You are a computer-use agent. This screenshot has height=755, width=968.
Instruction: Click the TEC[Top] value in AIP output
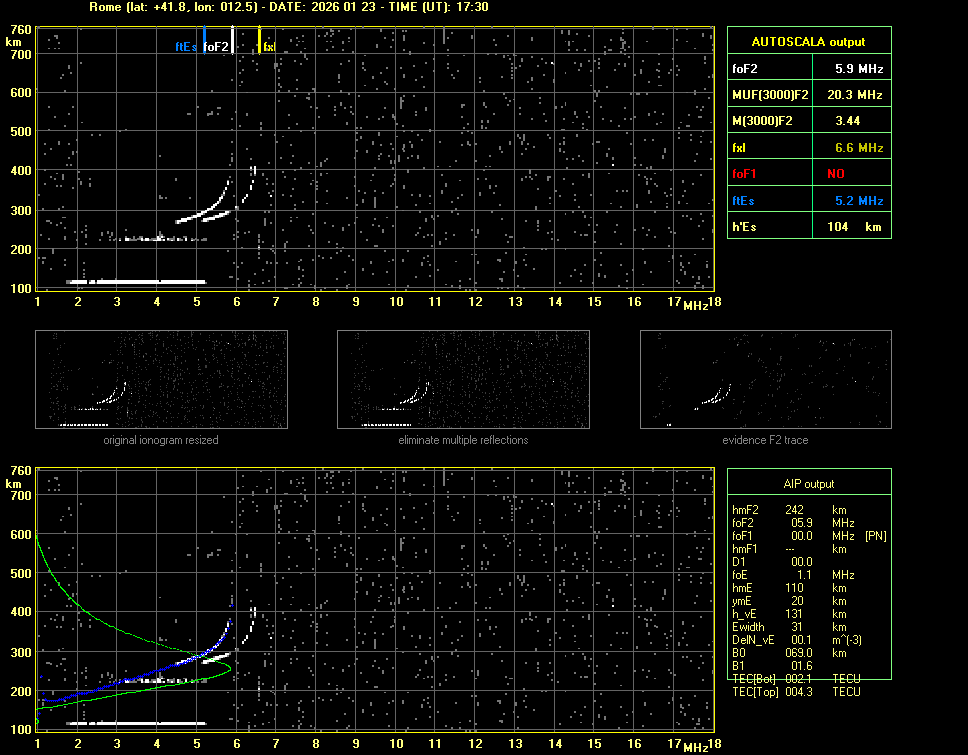[x=799, y=692]
